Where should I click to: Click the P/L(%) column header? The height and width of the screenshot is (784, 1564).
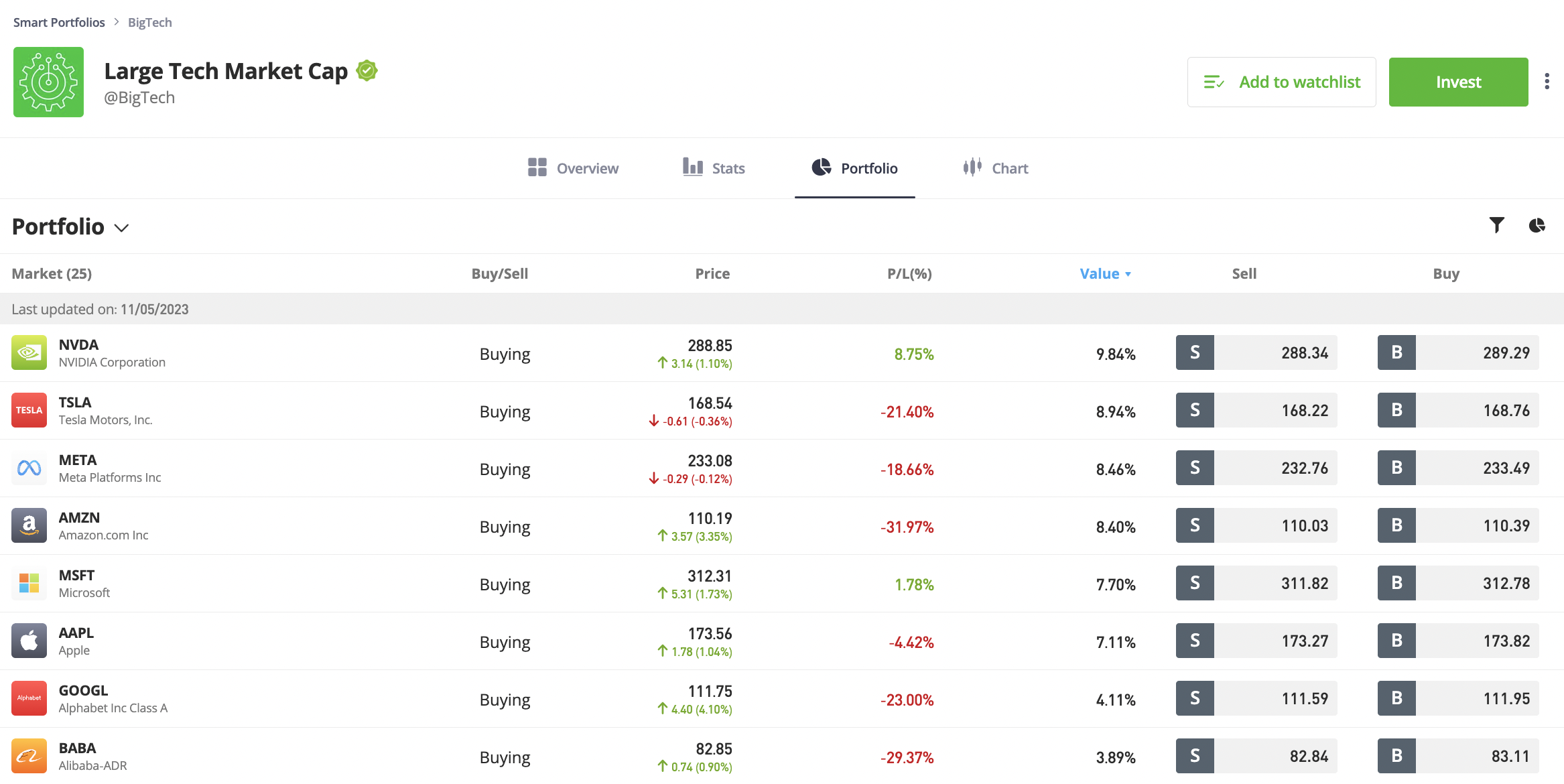[x=909, y=273]
